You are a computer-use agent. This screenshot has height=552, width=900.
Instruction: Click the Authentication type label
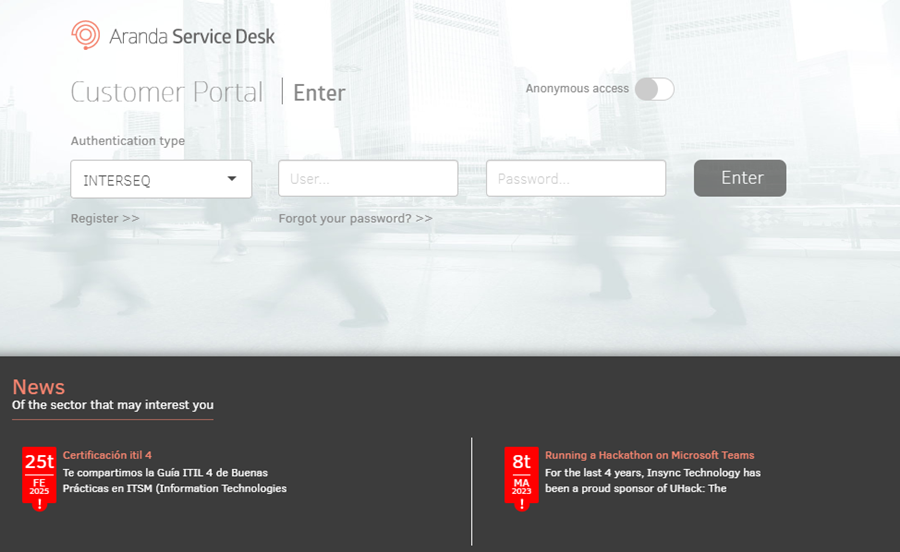click(127, 141)
